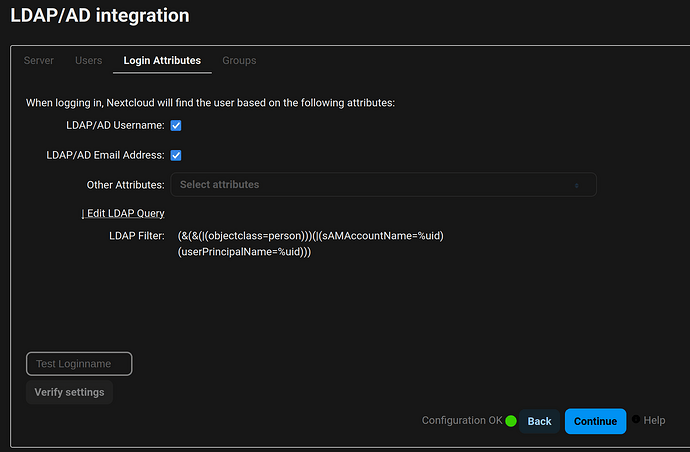
Task: Click the green Configuration OK status indicator
Action: click(511, 421)
